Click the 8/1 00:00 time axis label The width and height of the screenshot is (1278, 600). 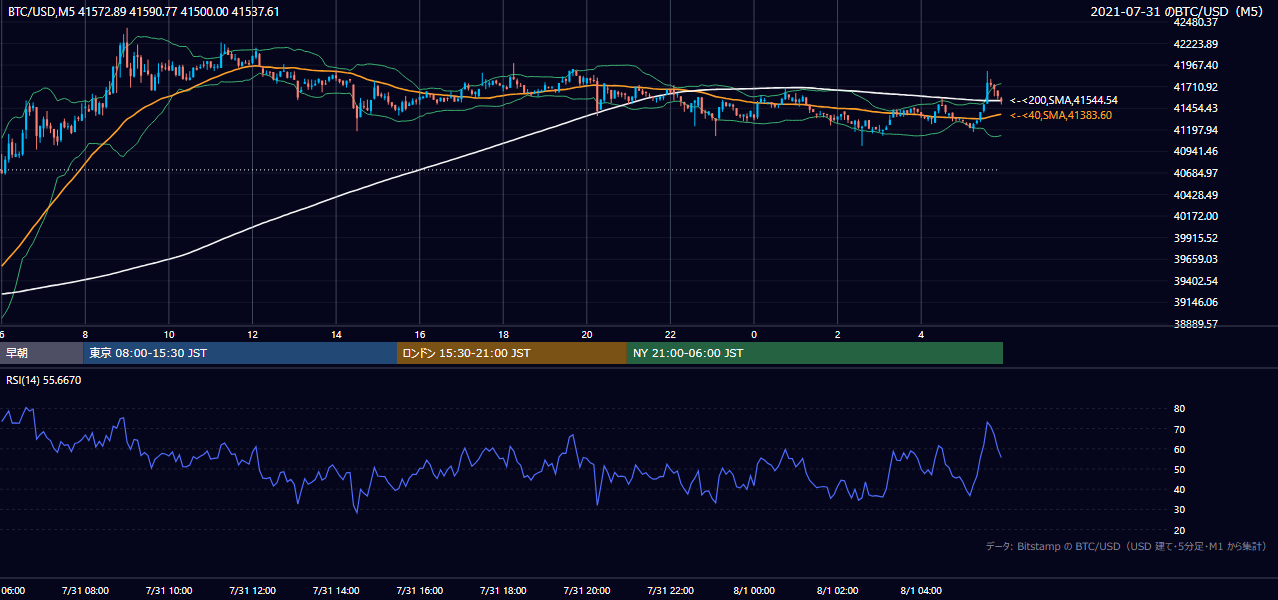pyautogui.click(x=754, y=591)
